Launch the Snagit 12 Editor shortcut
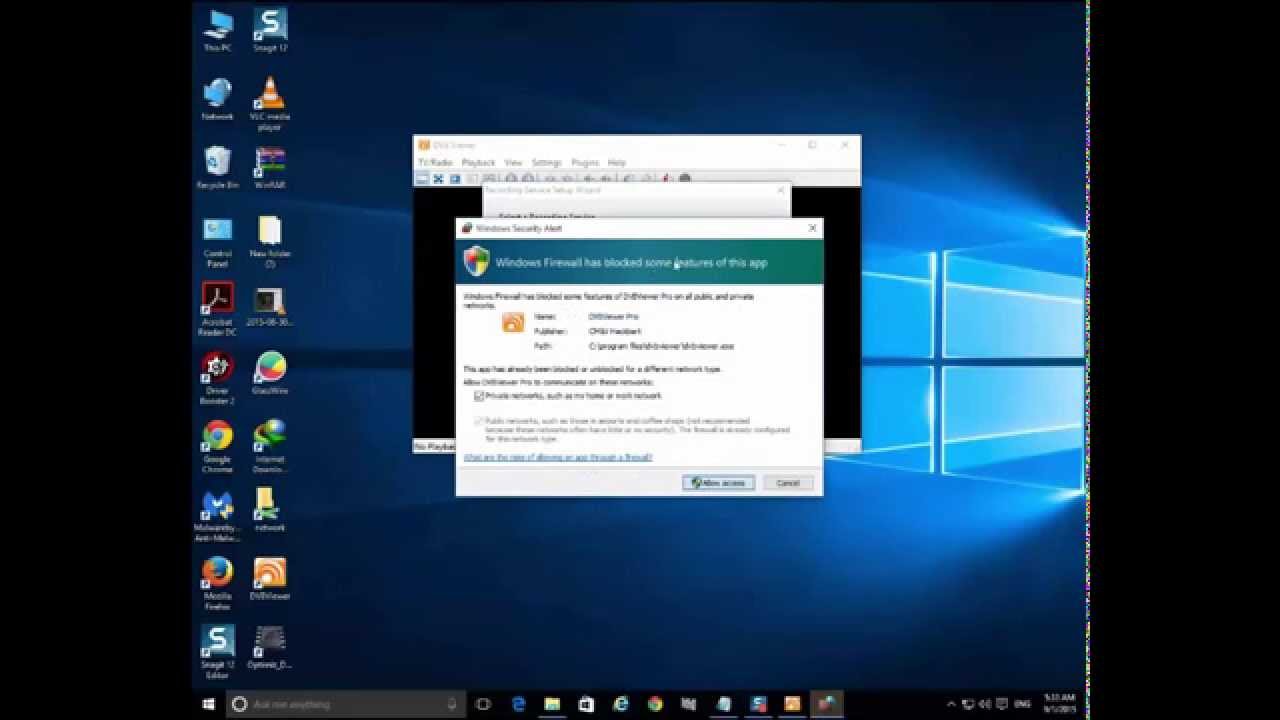The height and width of the screenshot is (720, 1280). 218,652
